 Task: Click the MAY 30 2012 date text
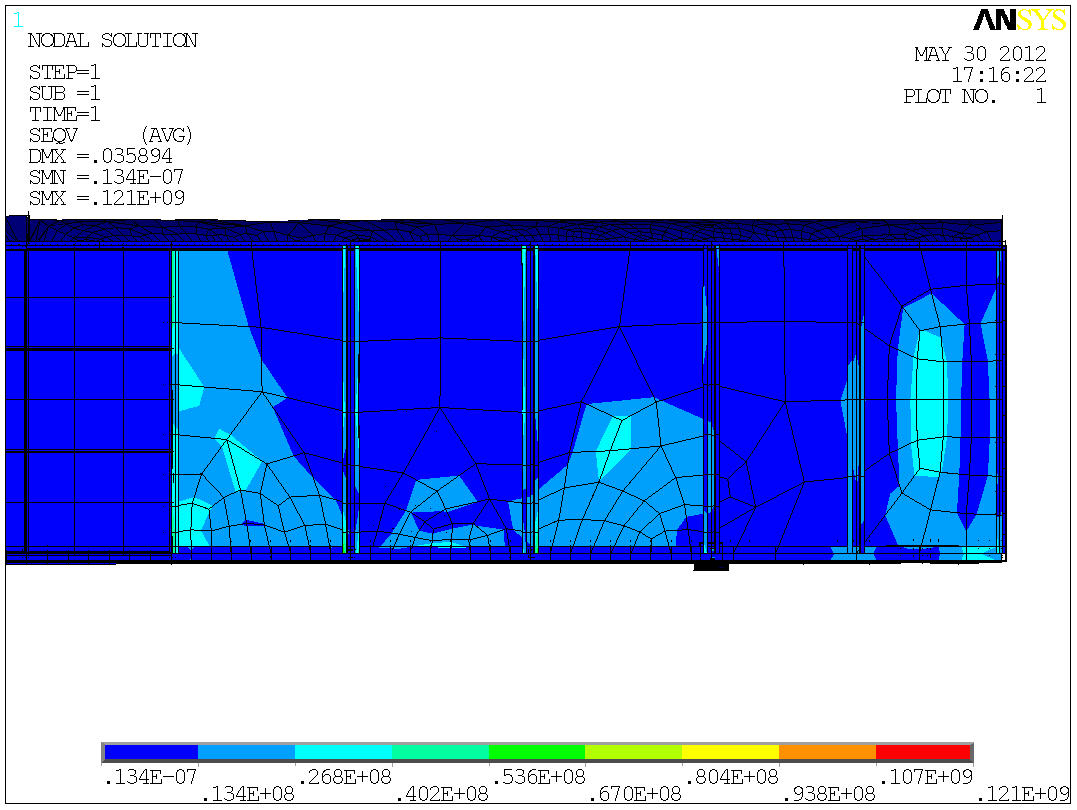(980, 54)
